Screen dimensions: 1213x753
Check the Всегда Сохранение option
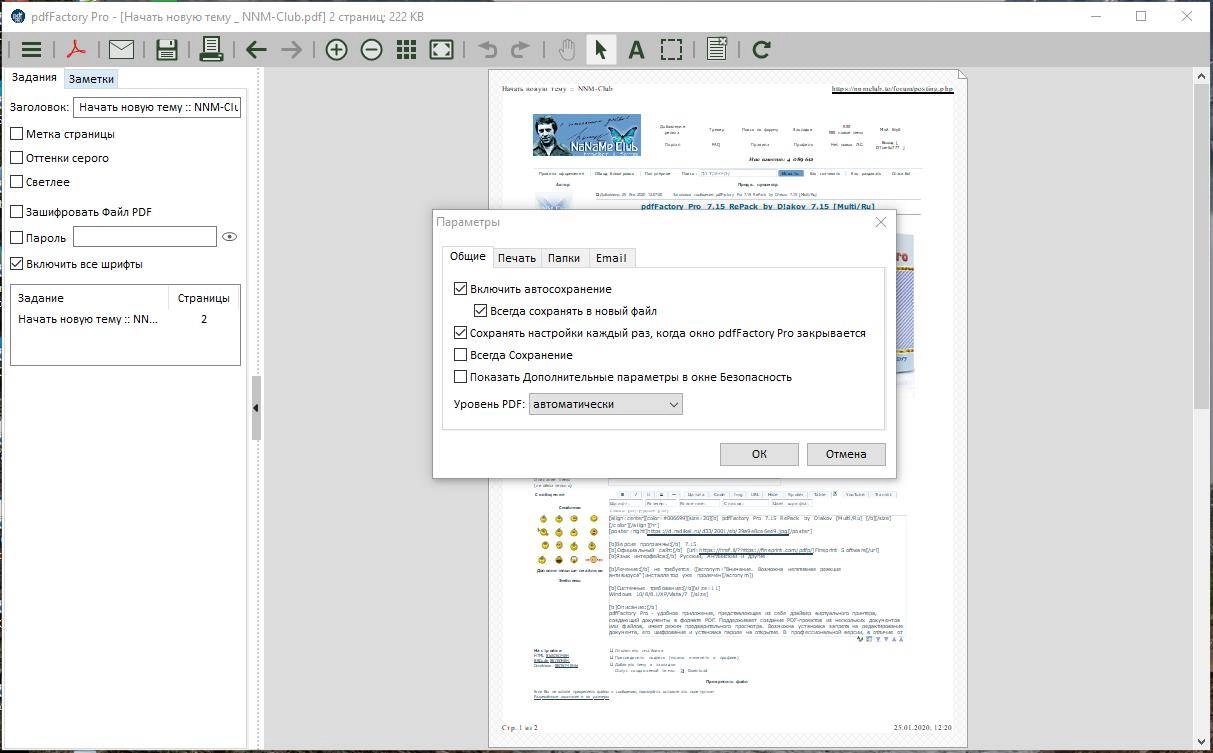coord(461,354)
